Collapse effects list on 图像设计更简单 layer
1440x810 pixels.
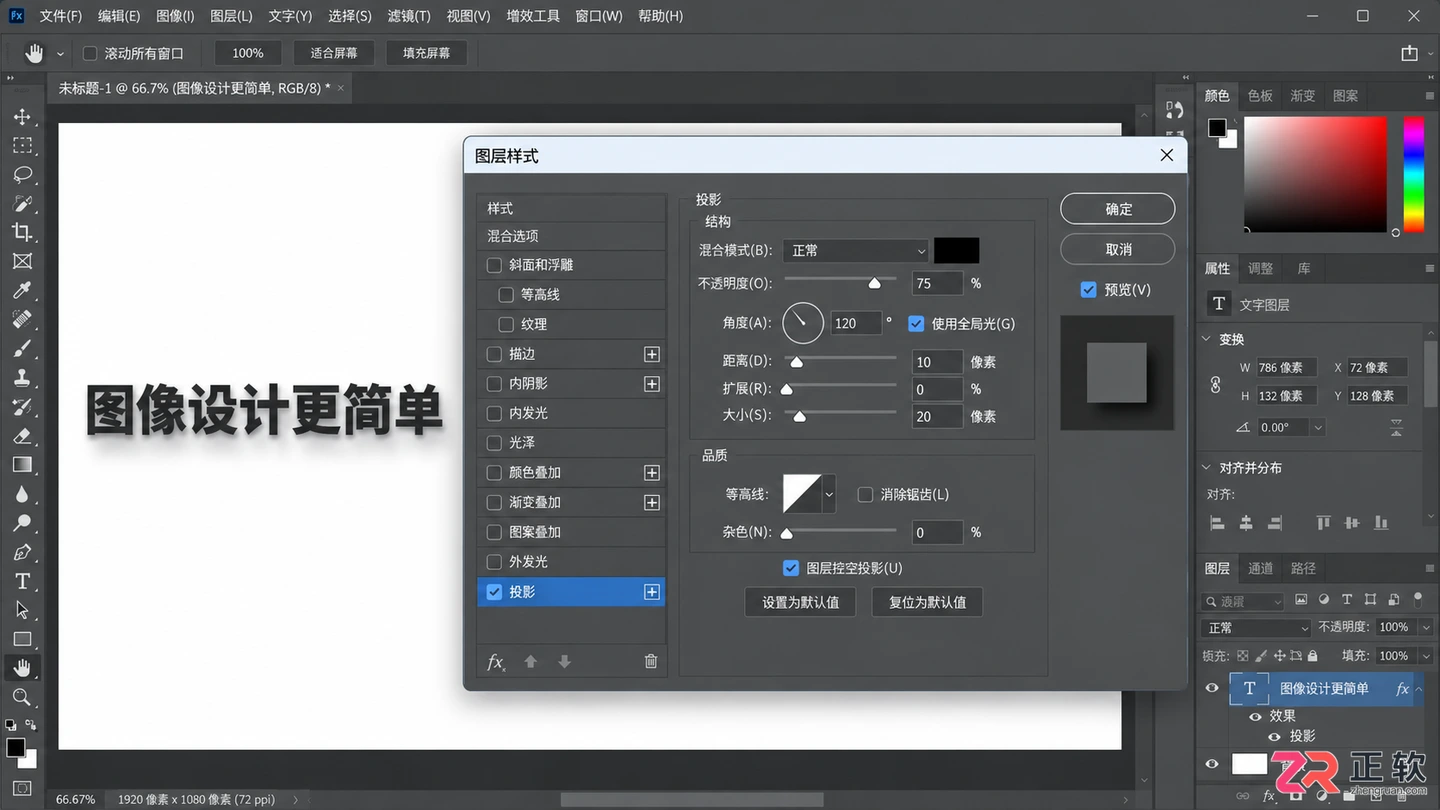tap(1419, 689)
